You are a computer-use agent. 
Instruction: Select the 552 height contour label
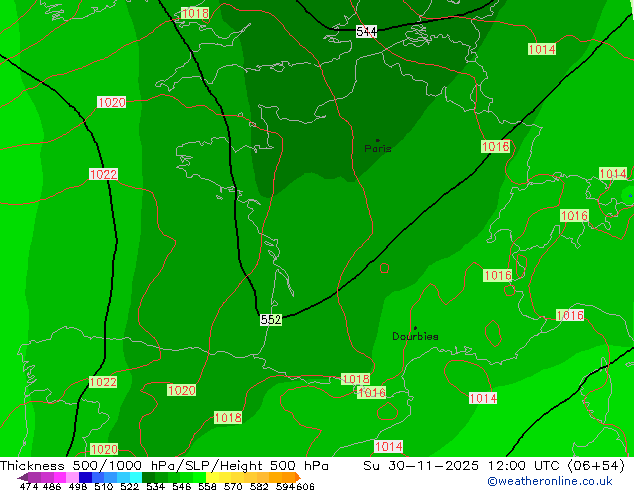tap(271, 320)
